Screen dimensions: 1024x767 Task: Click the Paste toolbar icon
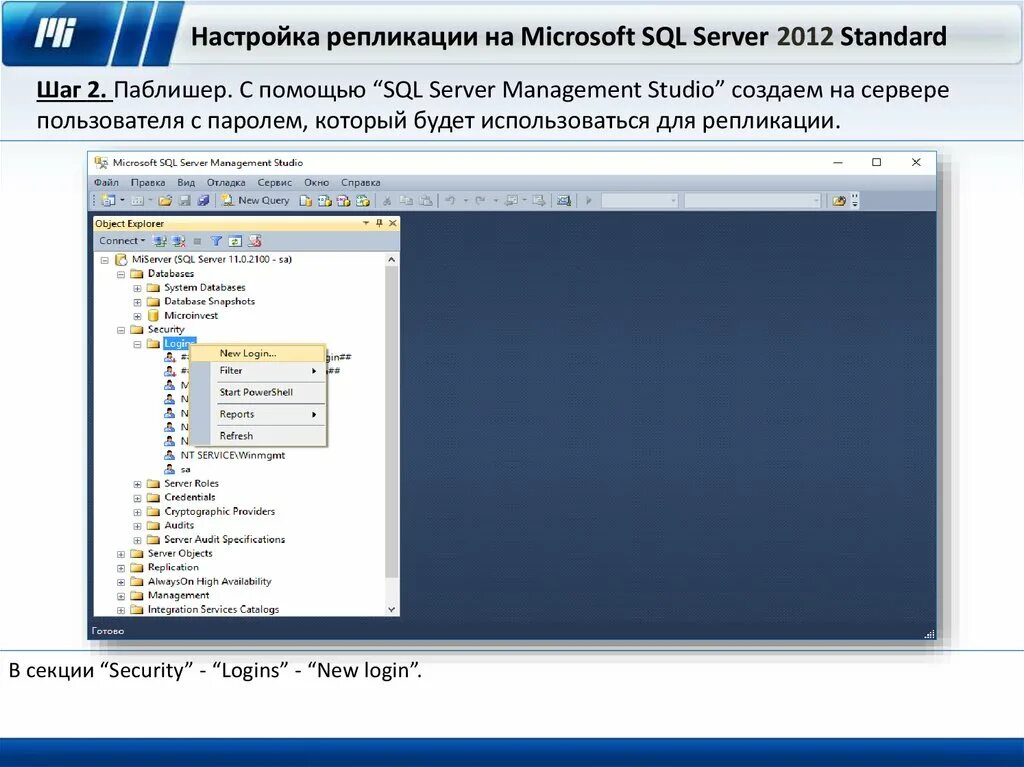(x=425, y=201)
